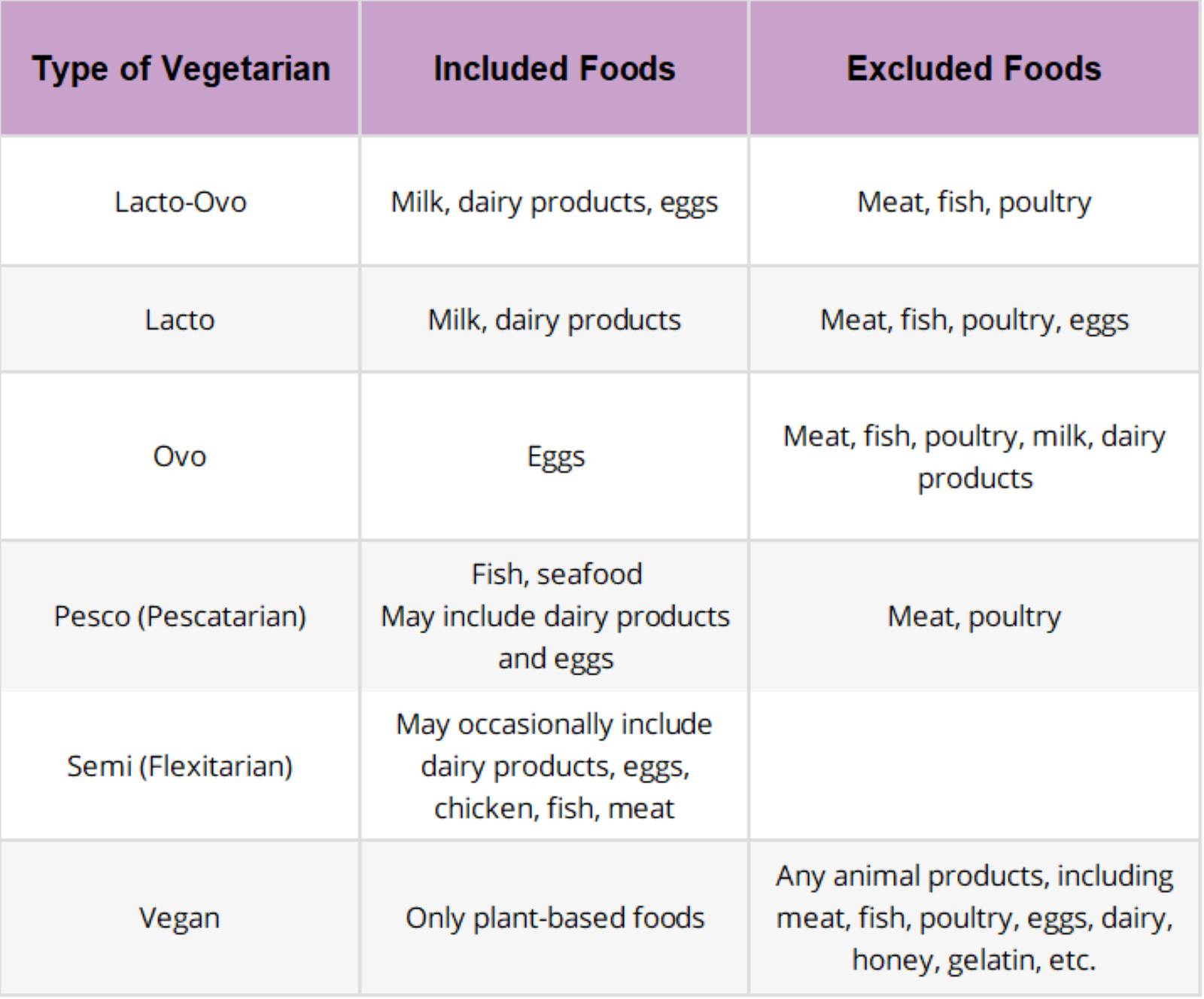The height and width of the screenshot is (999, 1204).
Task: Click the Ovo type cell
Action: click(x=180, y=456)
